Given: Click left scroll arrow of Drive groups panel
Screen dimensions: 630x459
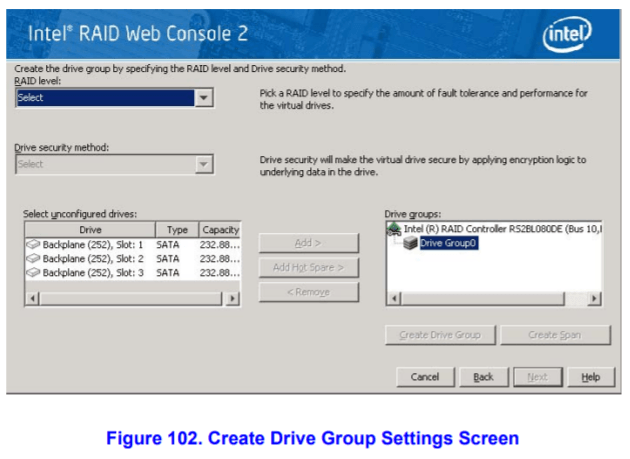Looking at the screenshot, I should tap(395, 299).
